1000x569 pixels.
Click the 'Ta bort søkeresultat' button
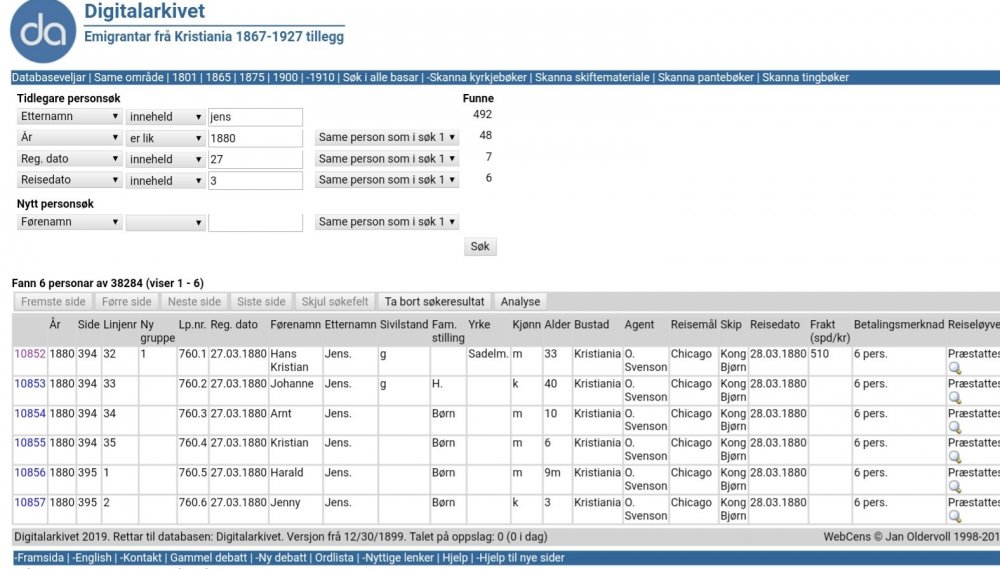[434, 302]
